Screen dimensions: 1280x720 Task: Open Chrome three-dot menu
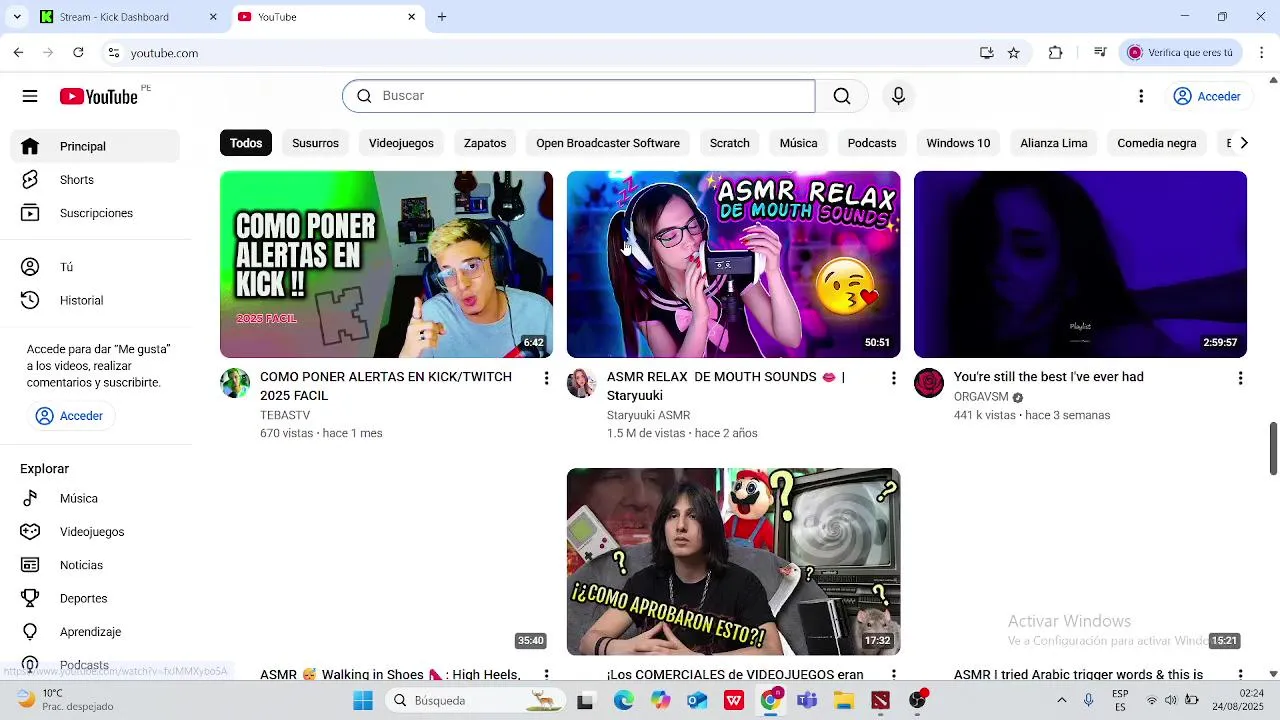1262,53
